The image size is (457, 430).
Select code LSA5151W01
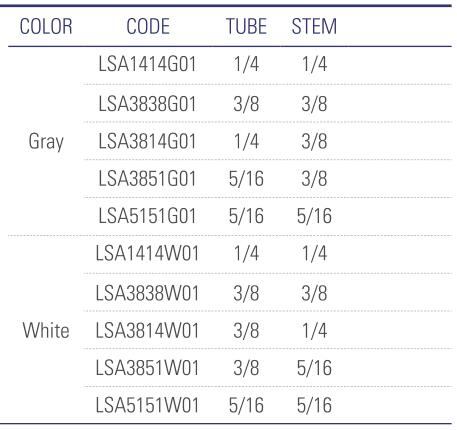click(147, 405)
